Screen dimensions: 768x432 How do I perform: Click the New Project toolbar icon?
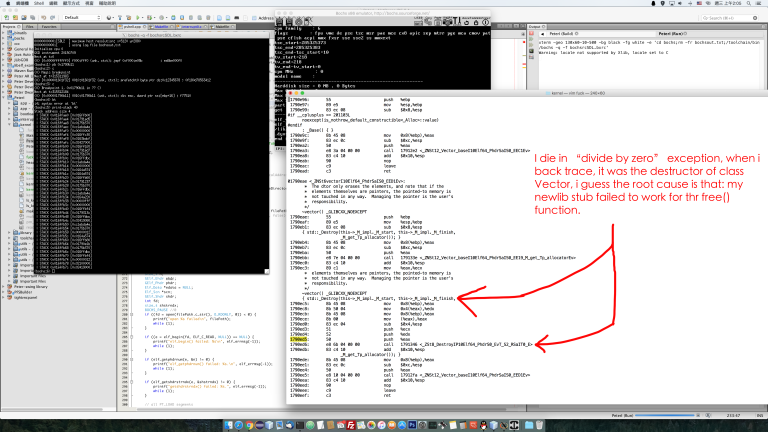pyautogui.click(x=15, y=18)
